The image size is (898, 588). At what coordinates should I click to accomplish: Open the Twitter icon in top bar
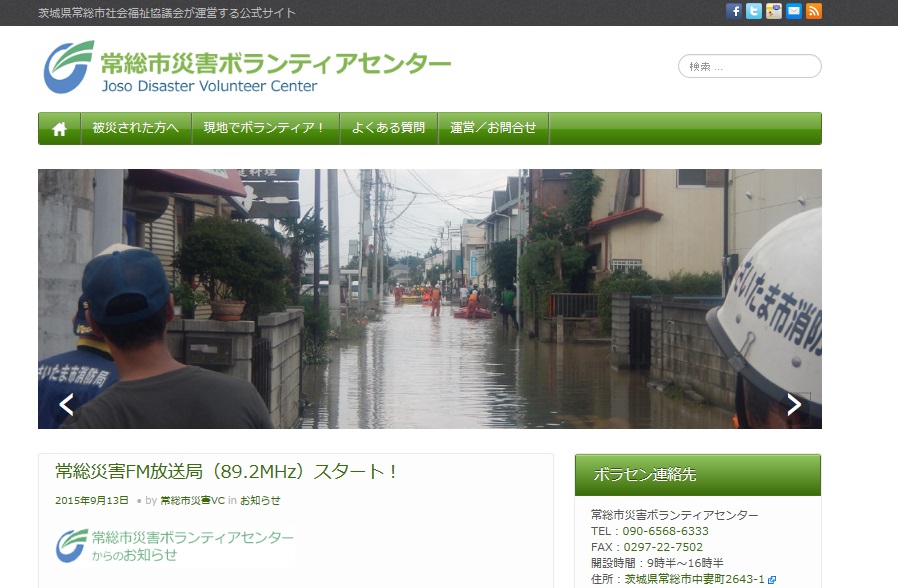(x=754, y=11)
